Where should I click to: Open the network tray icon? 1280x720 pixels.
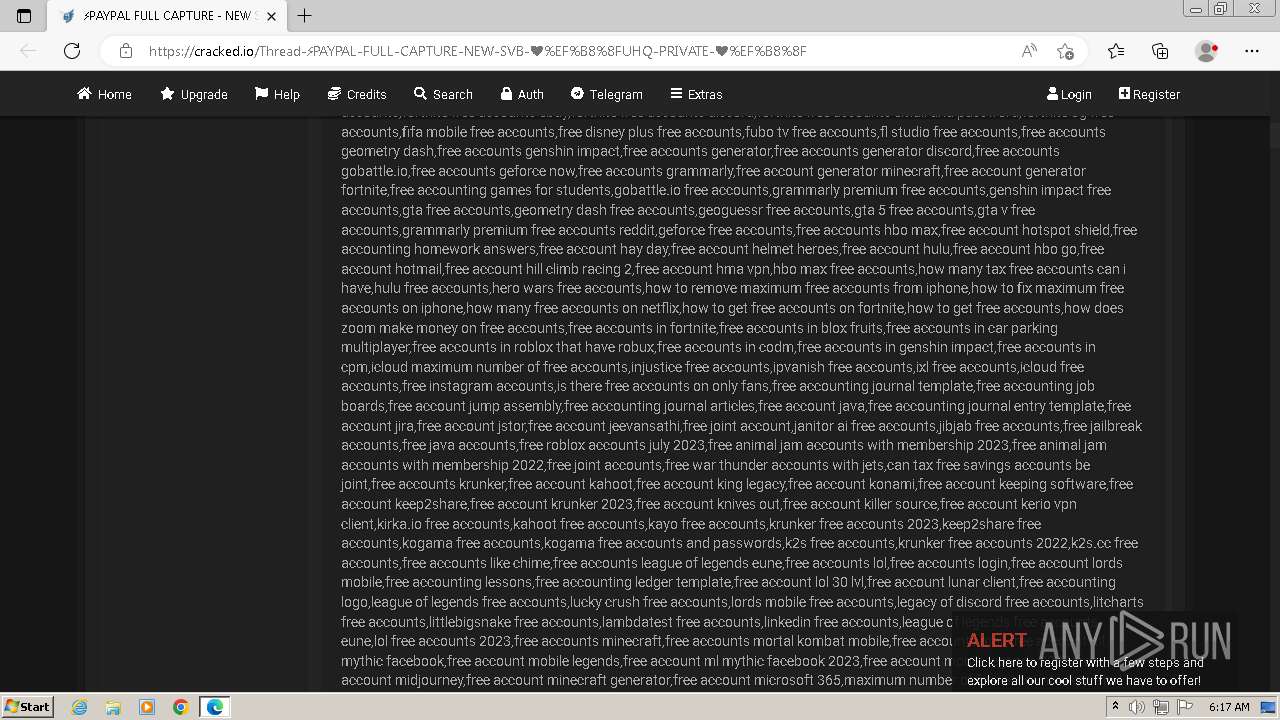pyautogui.click(x=1161, y=707)
